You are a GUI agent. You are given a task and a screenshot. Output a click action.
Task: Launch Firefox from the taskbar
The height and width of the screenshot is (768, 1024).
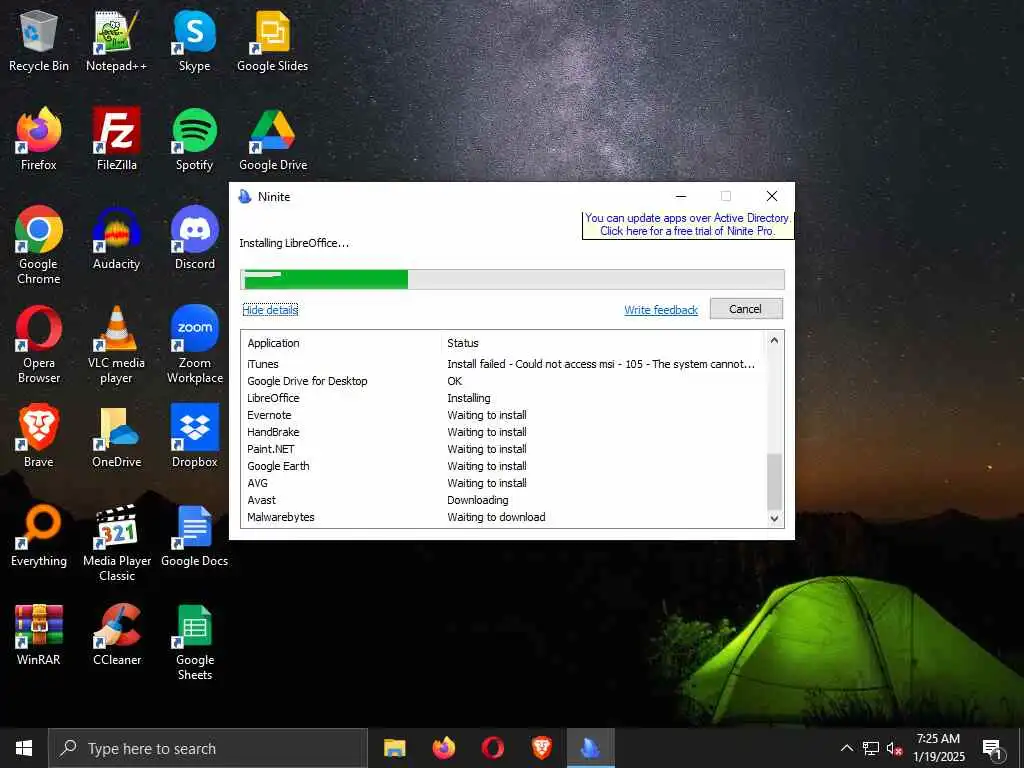coord(443,748)
